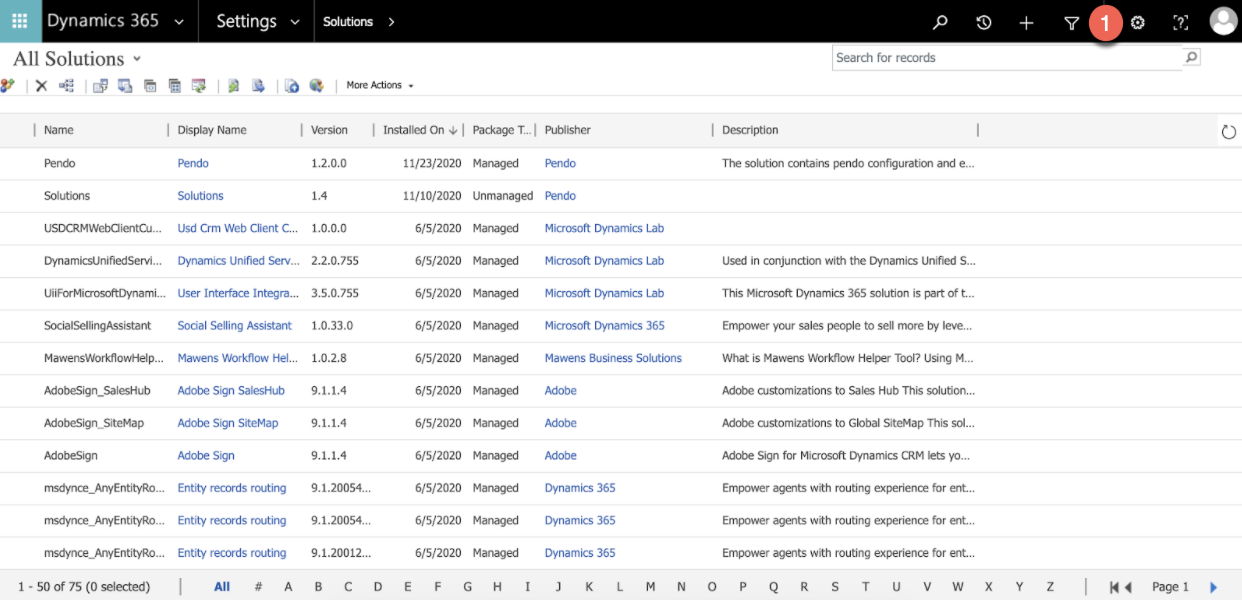Sort by the Name column header
Screen dimensions: 1242x600
(x=59, y=130)
